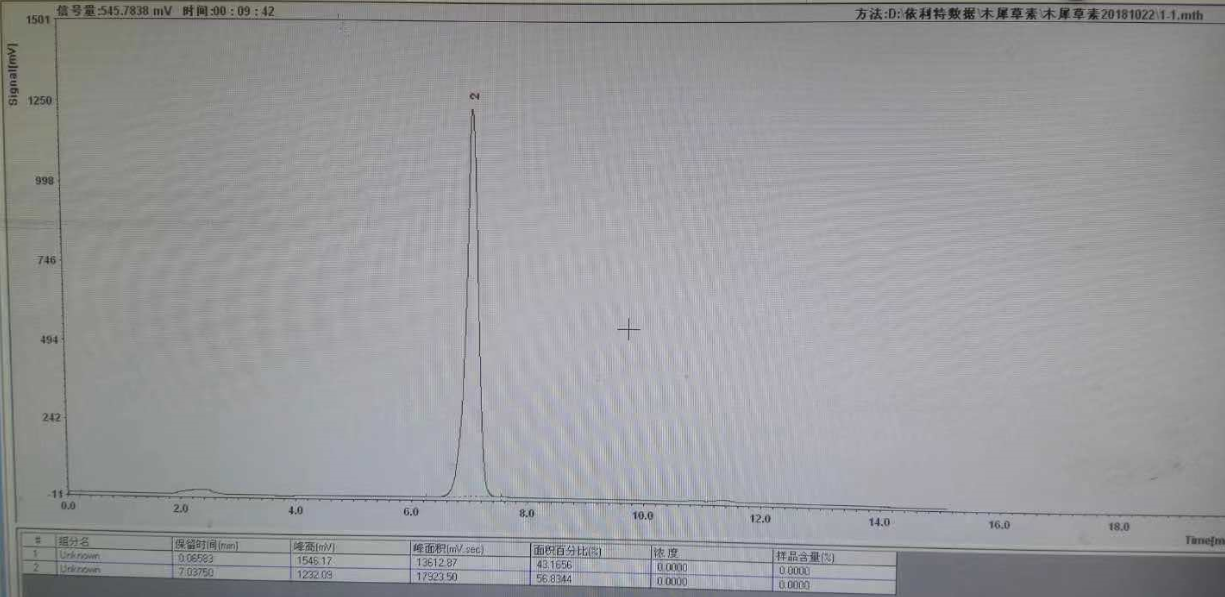Screen dimensions: 1225x597
Task: Select the 面积百分比(%) column header
Action: point(588,550)
